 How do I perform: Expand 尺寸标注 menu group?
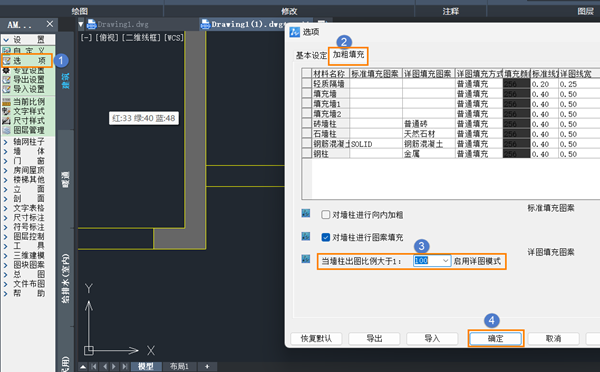coord(6,218)
